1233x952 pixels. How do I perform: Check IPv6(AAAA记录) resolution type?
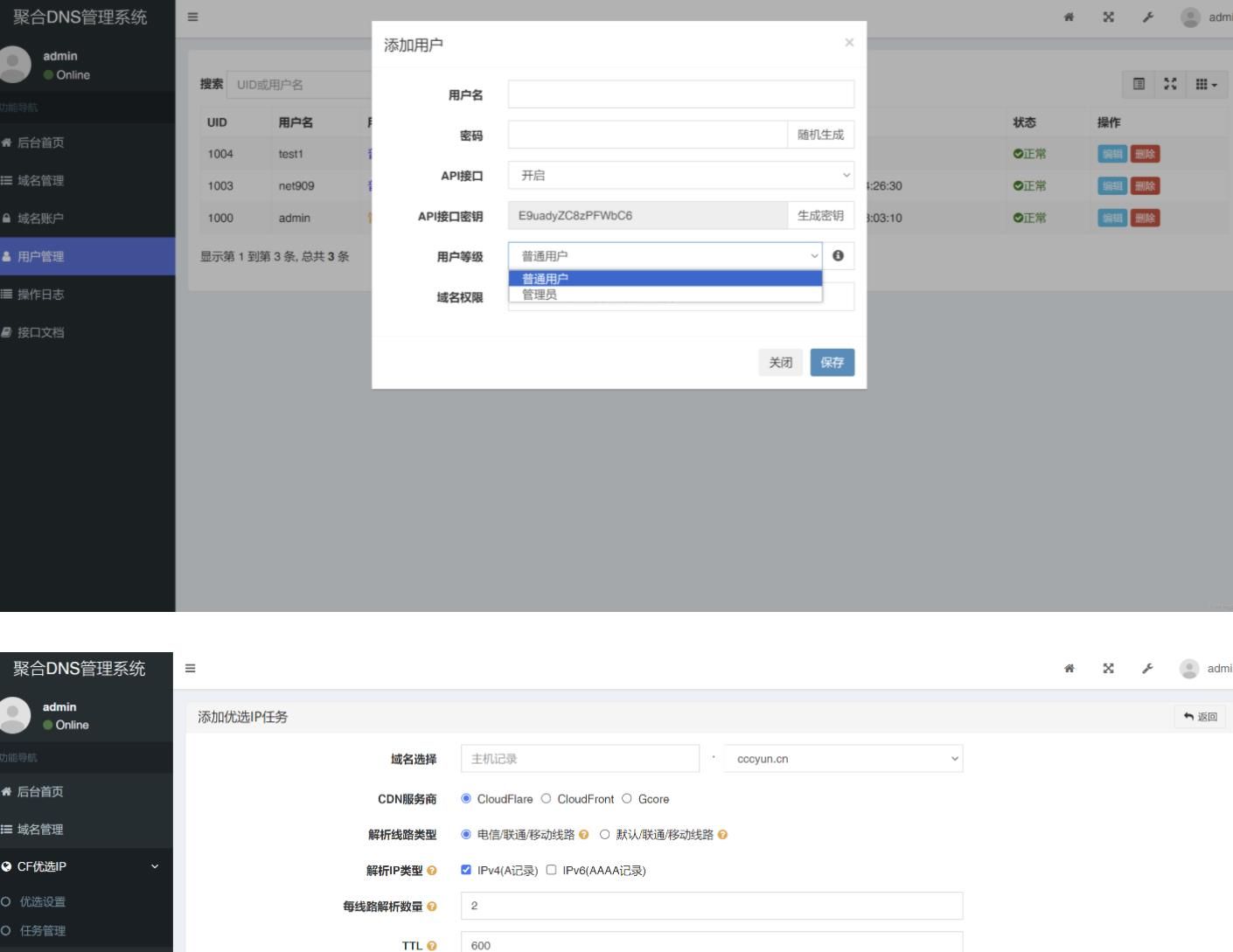pos(551,870)
